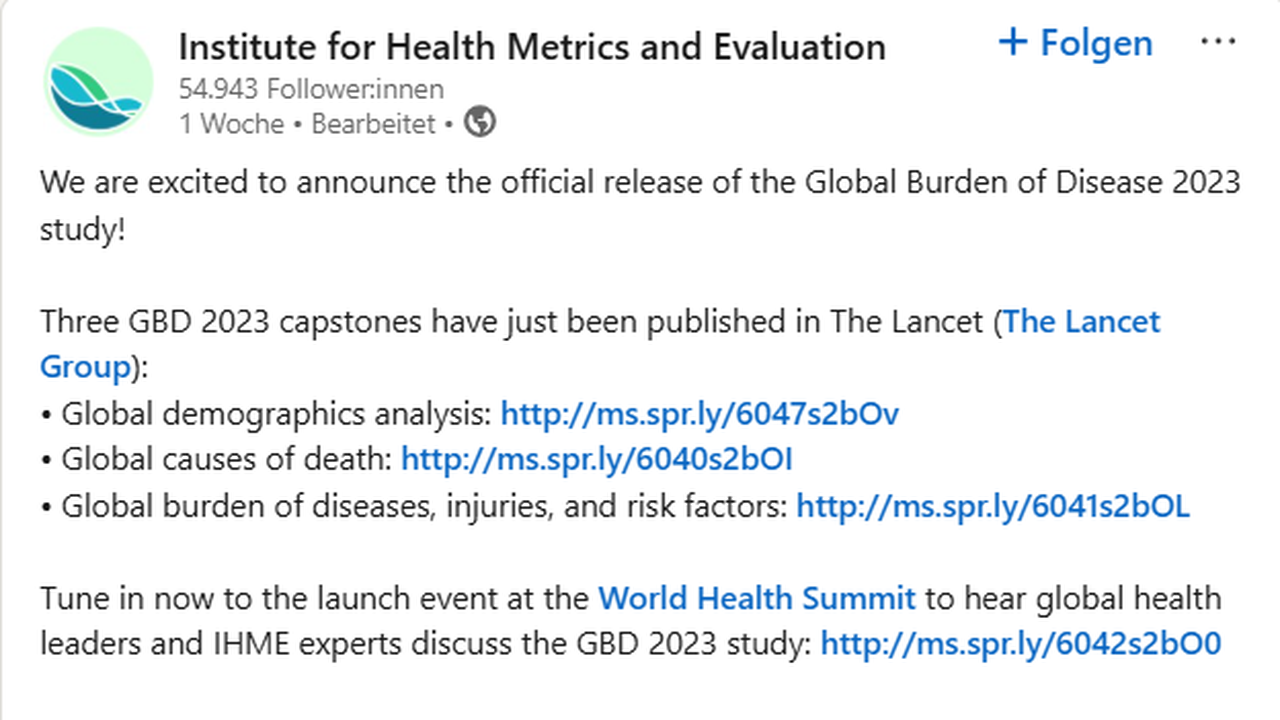Image resolution: width=1280 pixels, height=720 pixels.
Task: Click the "Global causes of death:" bullet text
Action: (226, 460)
